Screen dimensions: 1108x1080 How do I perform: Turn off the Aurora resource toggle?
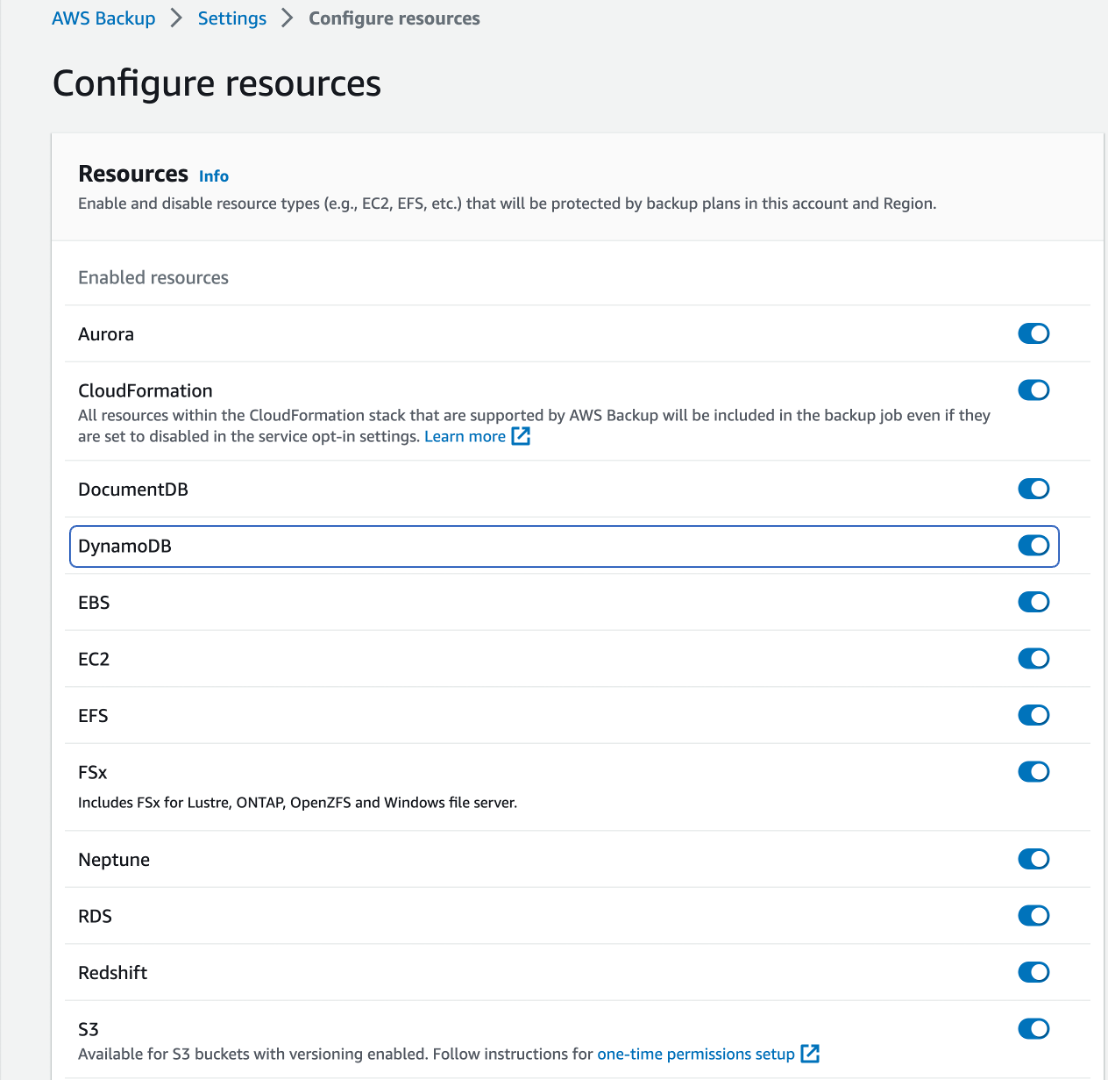[x=1033, y=334]
